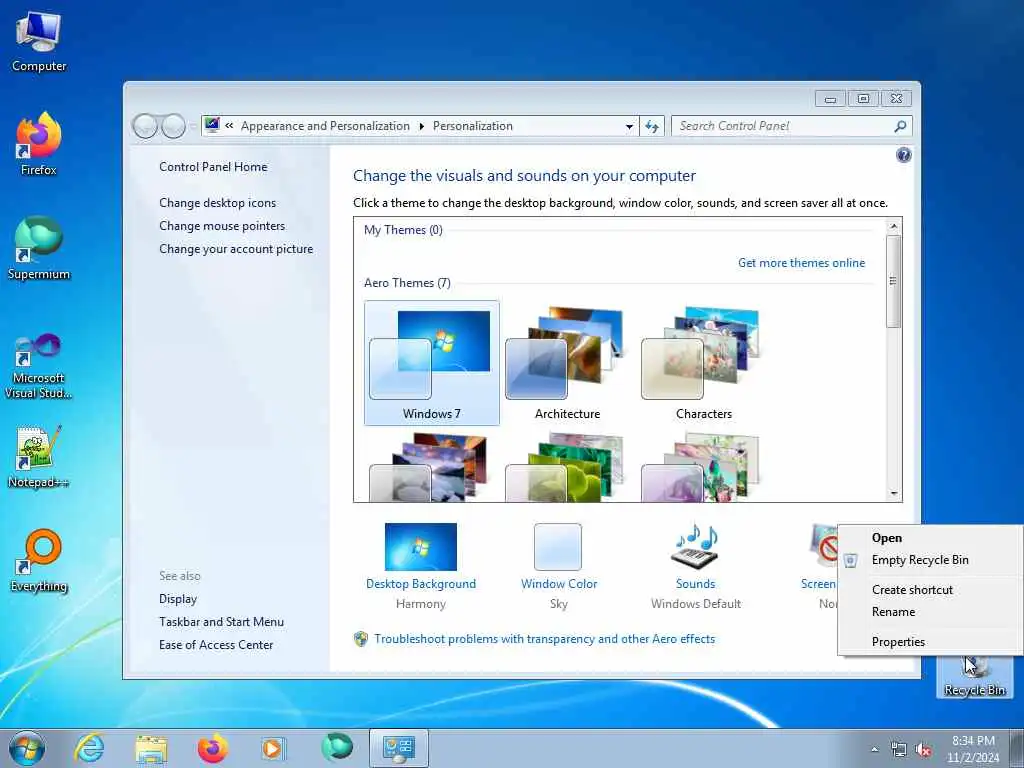This screenshot has width=1024, height=768.
Task: Open Ease of Access Center link
Action: (x=216, y=645)
